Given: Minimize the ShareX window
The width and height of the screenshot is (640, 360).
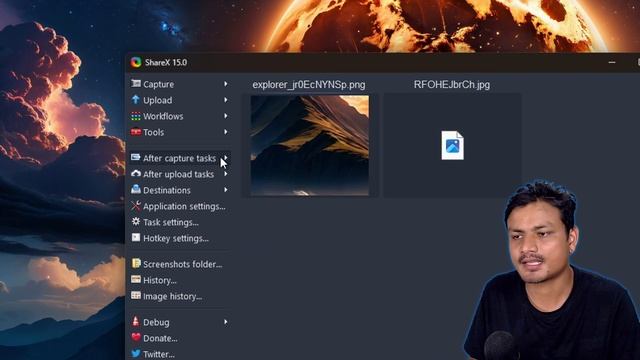Looking at the screenshot, I should click(611, 62).
